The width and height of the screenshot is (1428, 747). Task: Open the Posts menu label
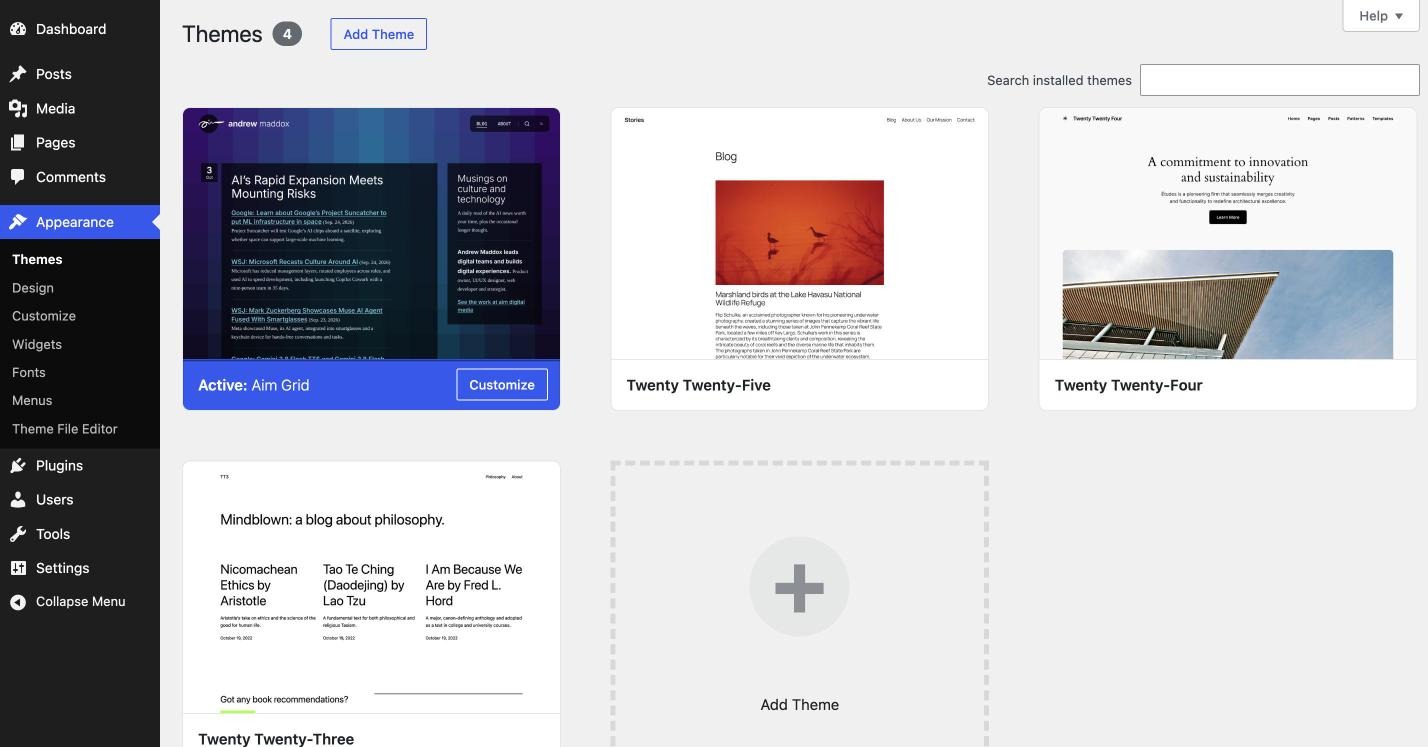[53, 74]
